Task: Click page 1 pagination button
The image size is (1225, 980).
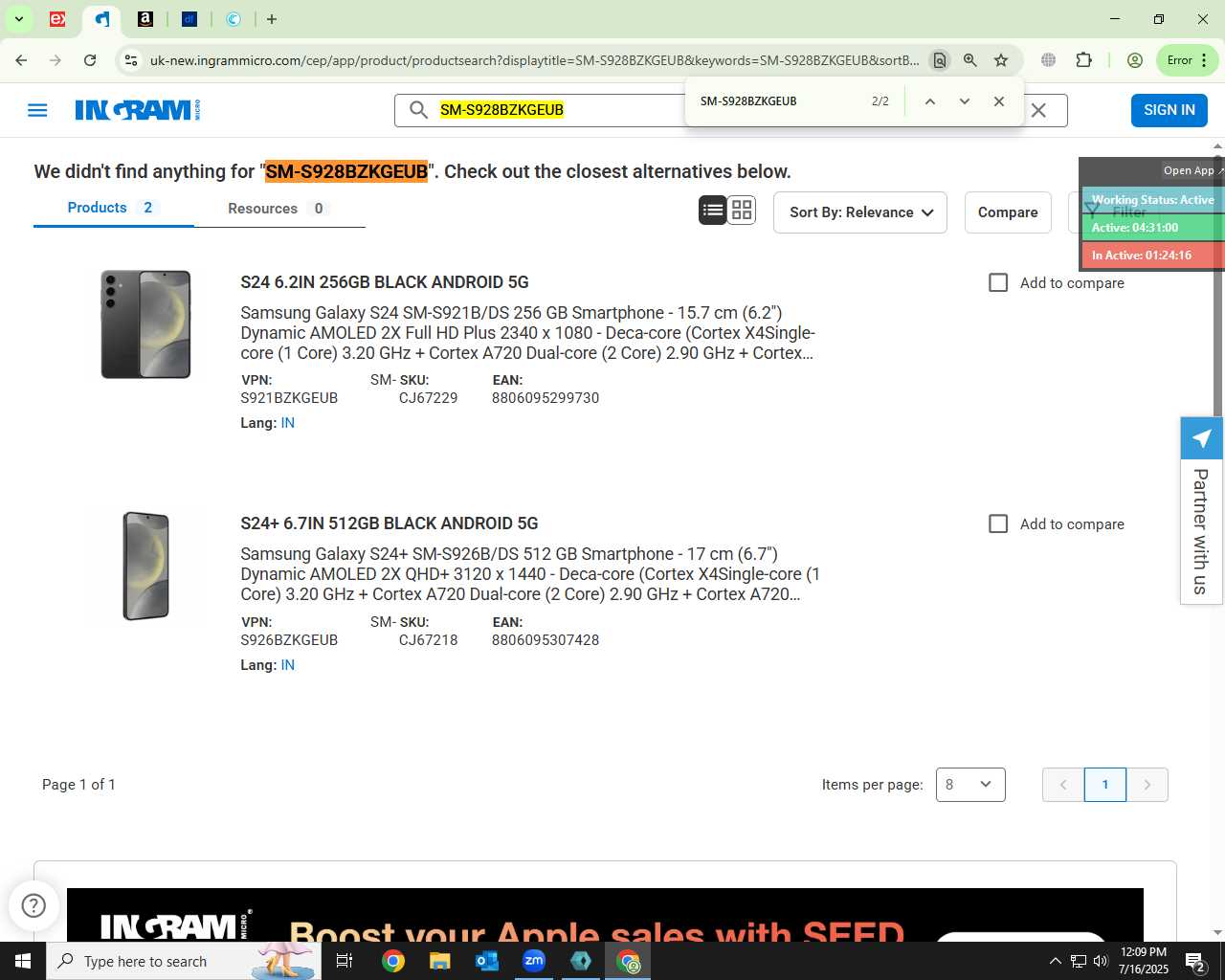Action: (x=1105, y=785)
